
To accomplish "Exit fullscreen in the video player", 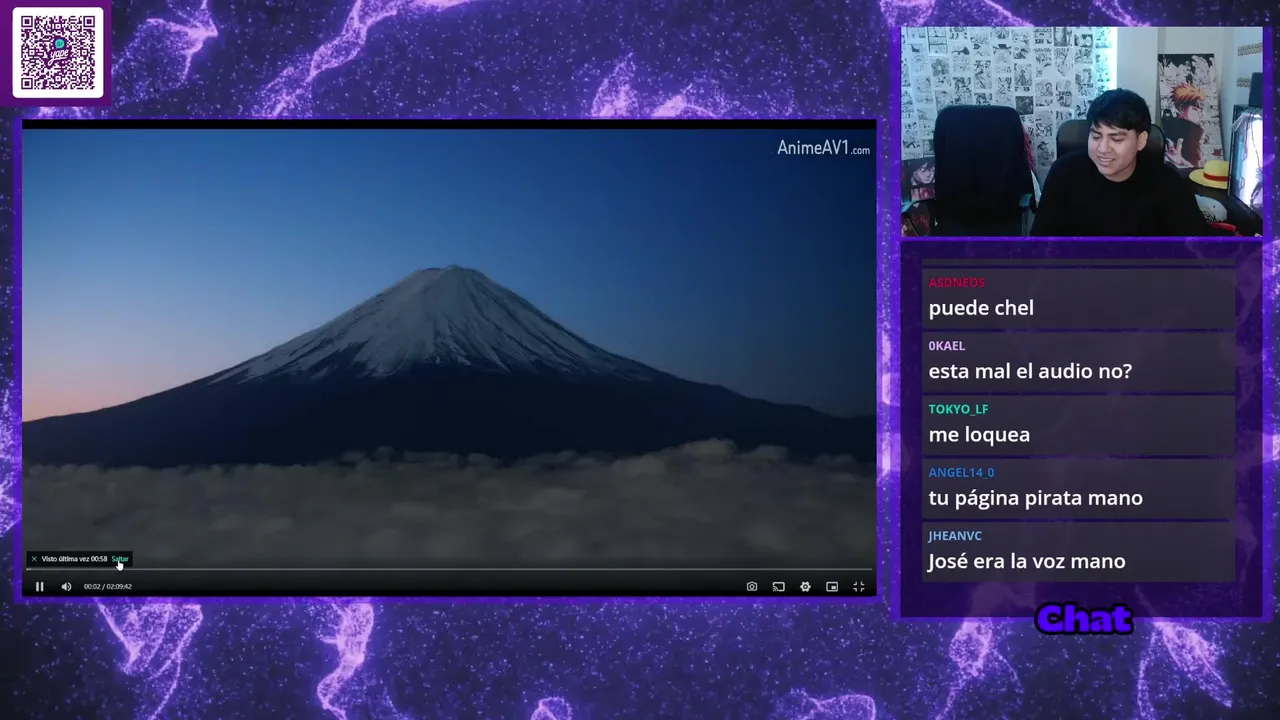I will (858, 587).
